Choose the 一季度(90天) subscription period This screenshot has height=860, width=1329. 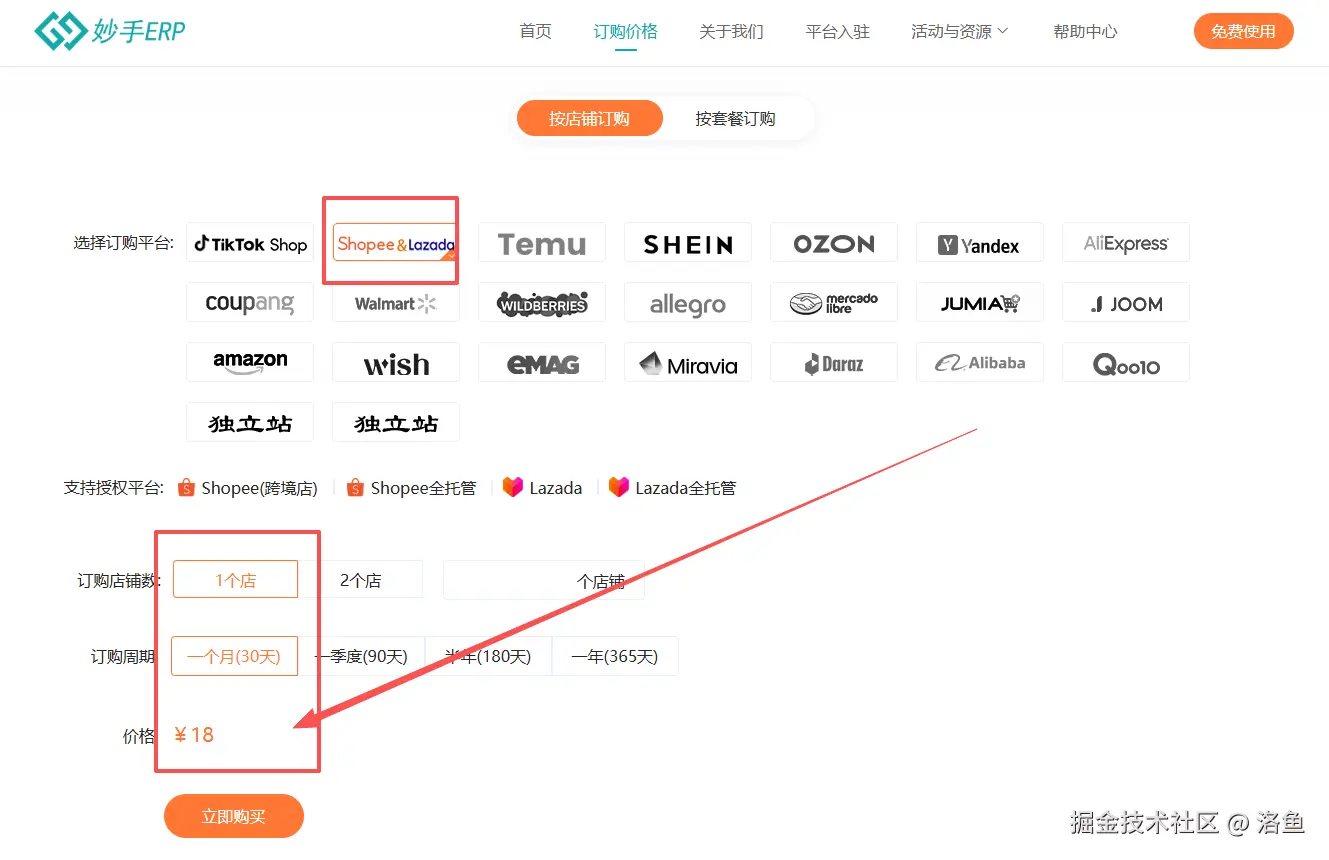tap(362, 657)
